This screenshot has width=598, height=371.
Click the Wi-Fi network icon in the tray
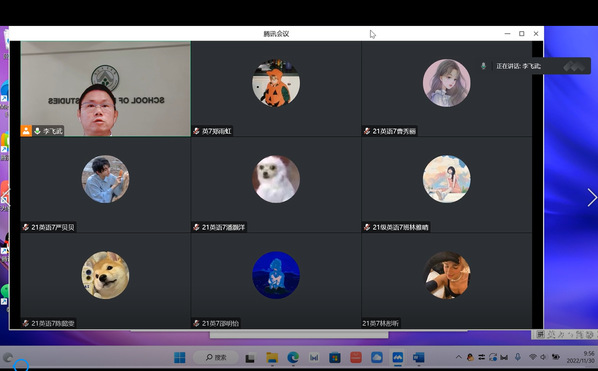(x=533, y=357)
